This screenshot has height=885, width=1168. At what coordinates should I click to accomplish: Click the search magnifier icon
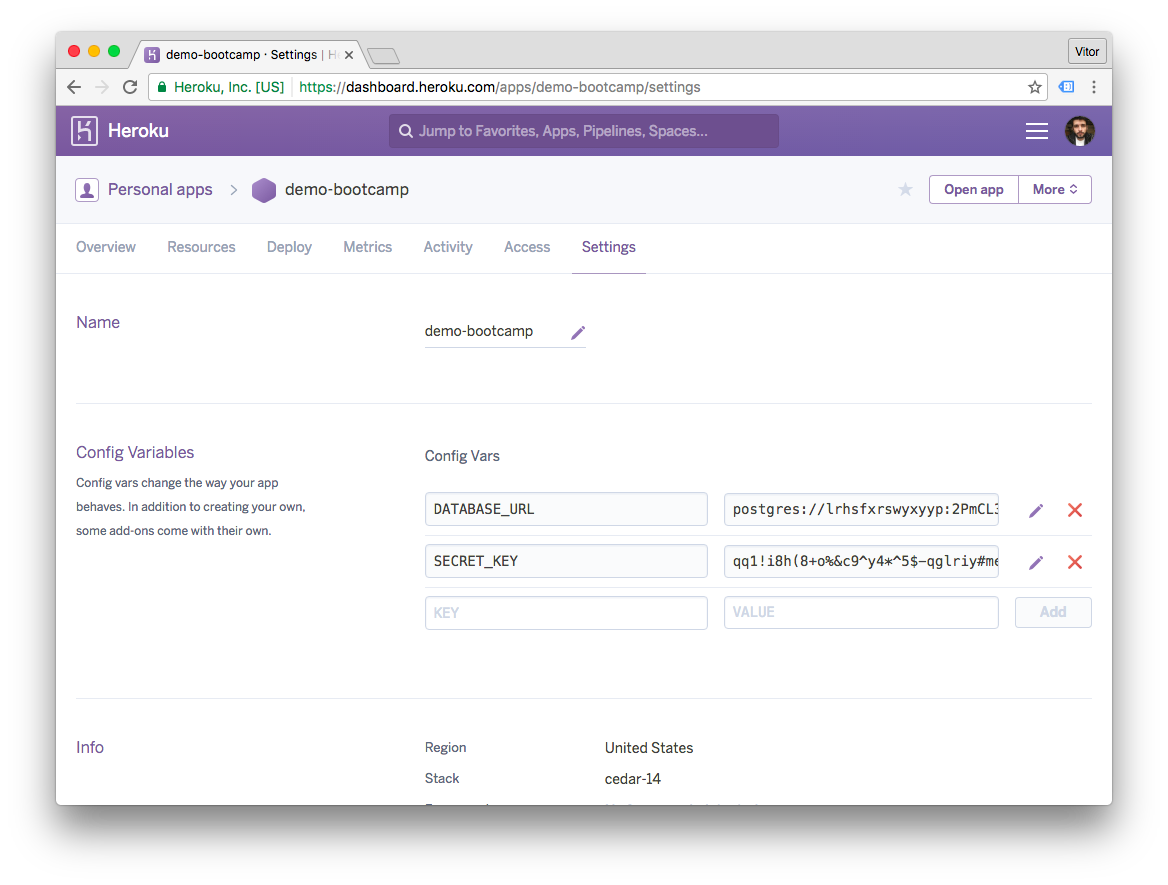[x=405, y=131]
